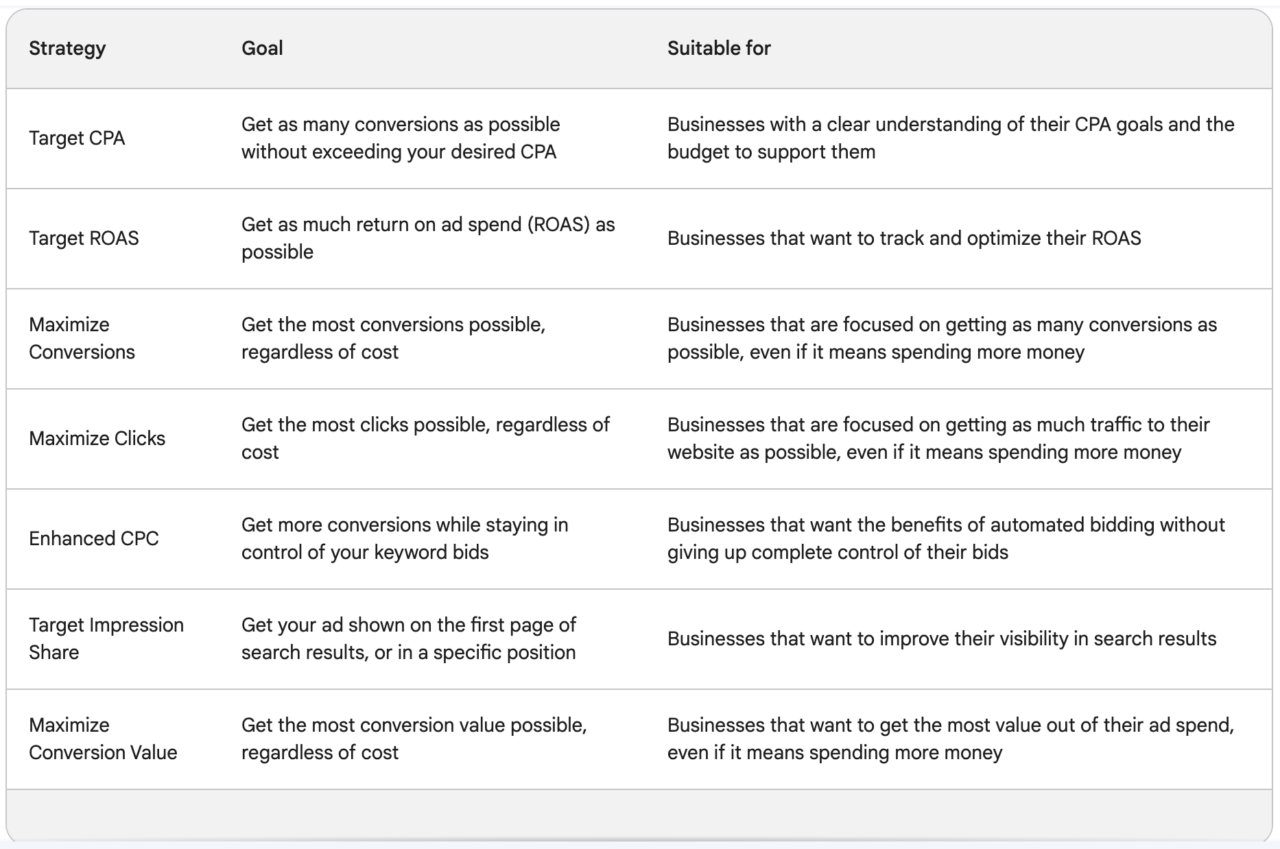Select the text about optimizing their ROAS

click(904, 238)
